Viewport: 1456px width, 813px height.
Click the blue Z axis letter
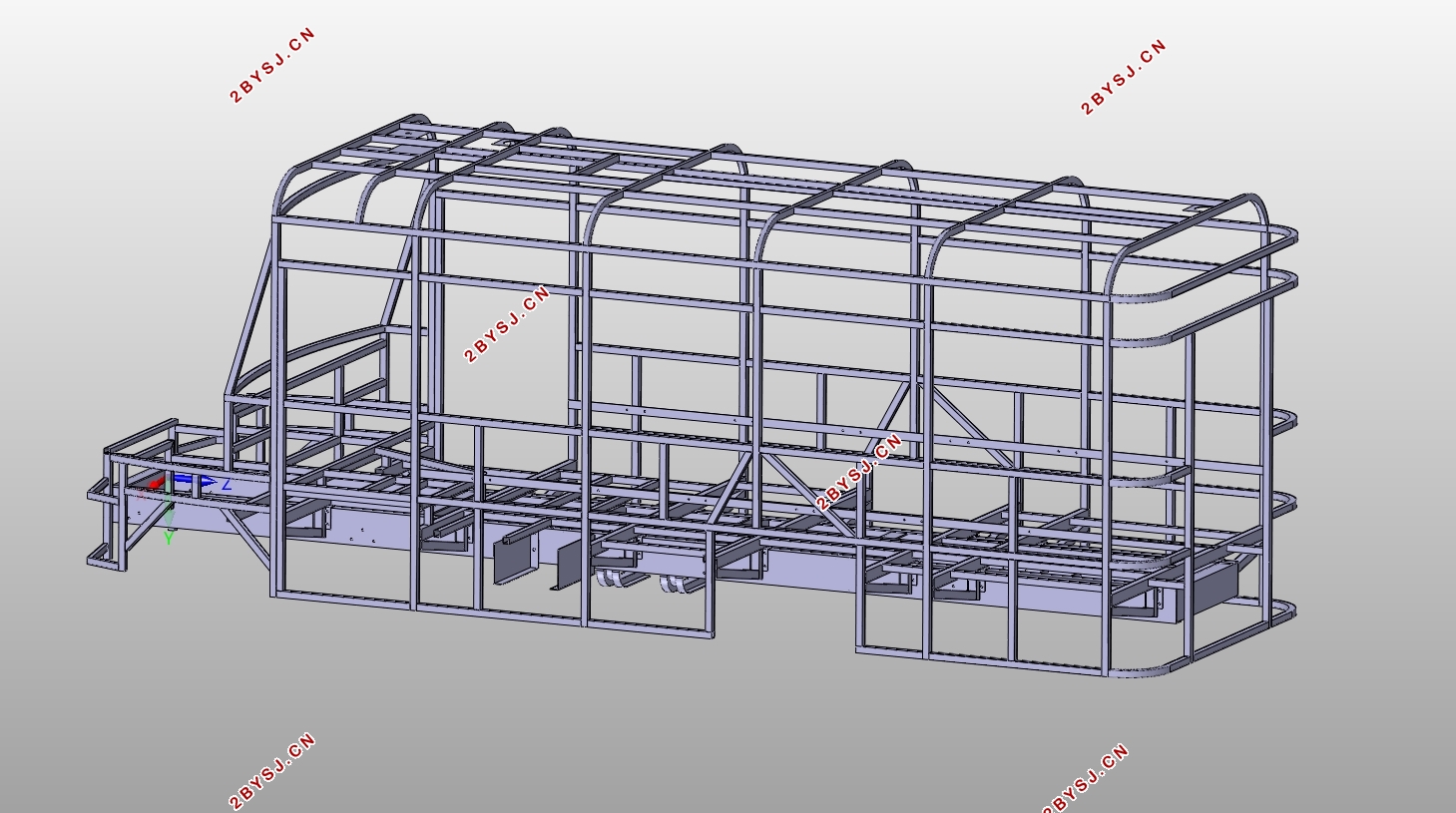(227, 485)
